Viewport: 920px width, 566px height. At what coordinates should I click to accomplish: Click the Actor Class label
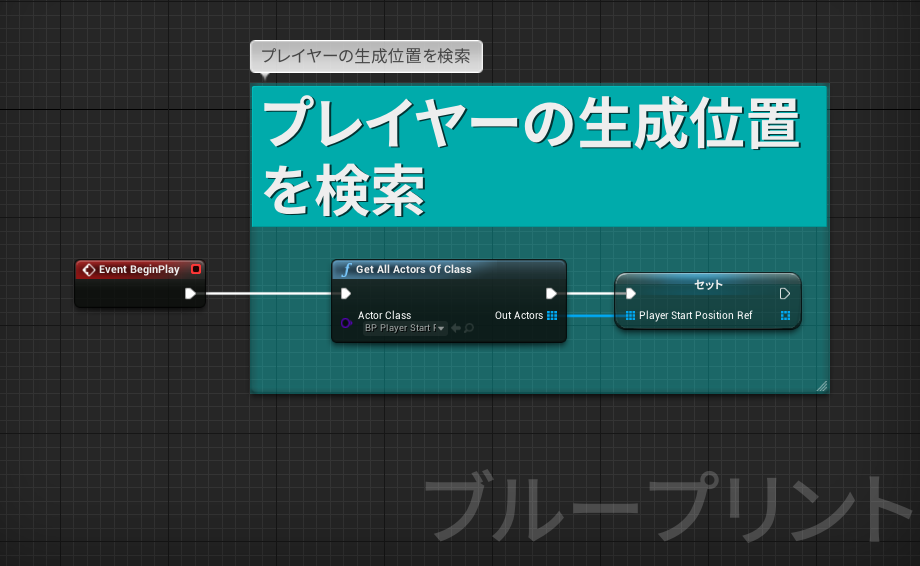click(x=384, y=315)
